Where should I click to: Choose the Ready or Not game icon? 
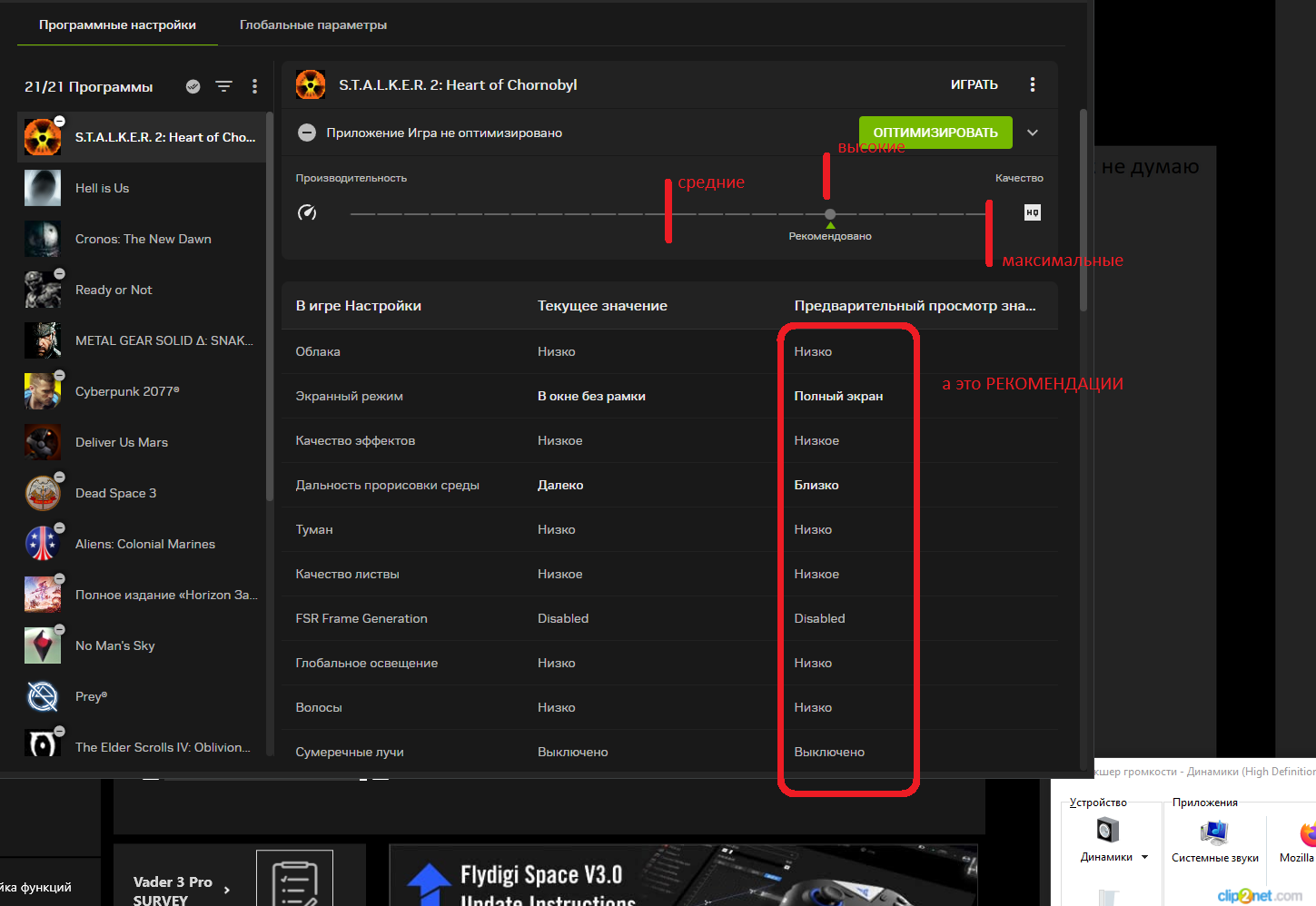coord(43,290)
